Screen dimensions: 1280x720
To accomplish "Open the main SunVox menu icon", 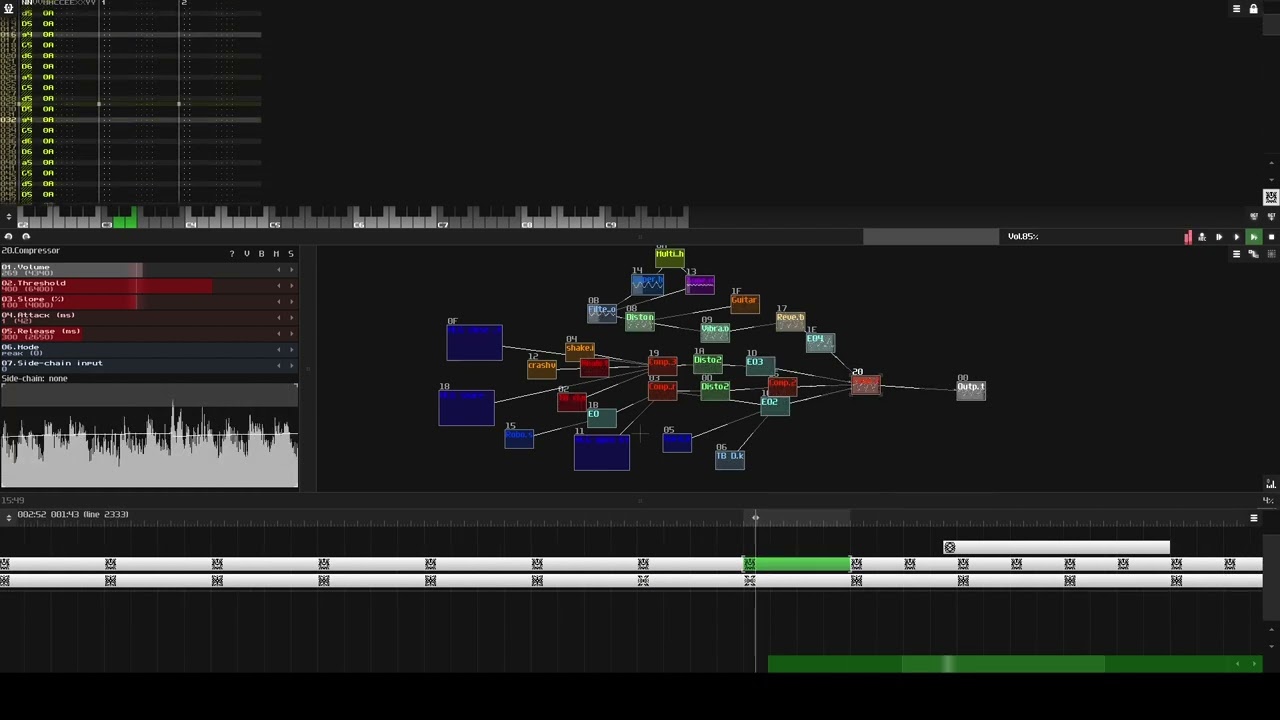I will point(8,8).
